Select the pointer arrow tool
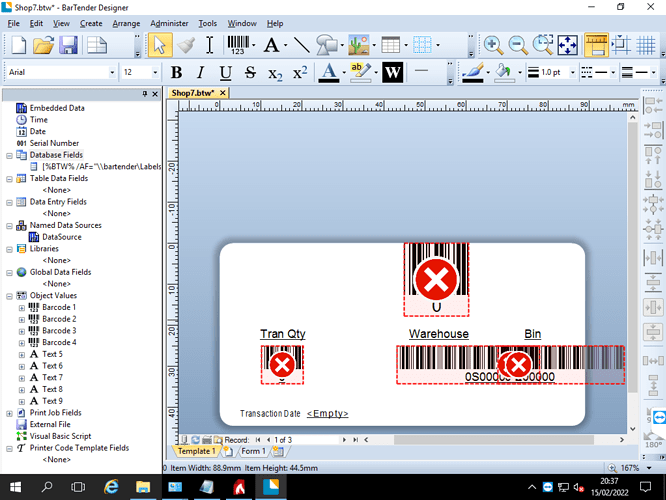 pyautogui.click(x=160, y=45)
